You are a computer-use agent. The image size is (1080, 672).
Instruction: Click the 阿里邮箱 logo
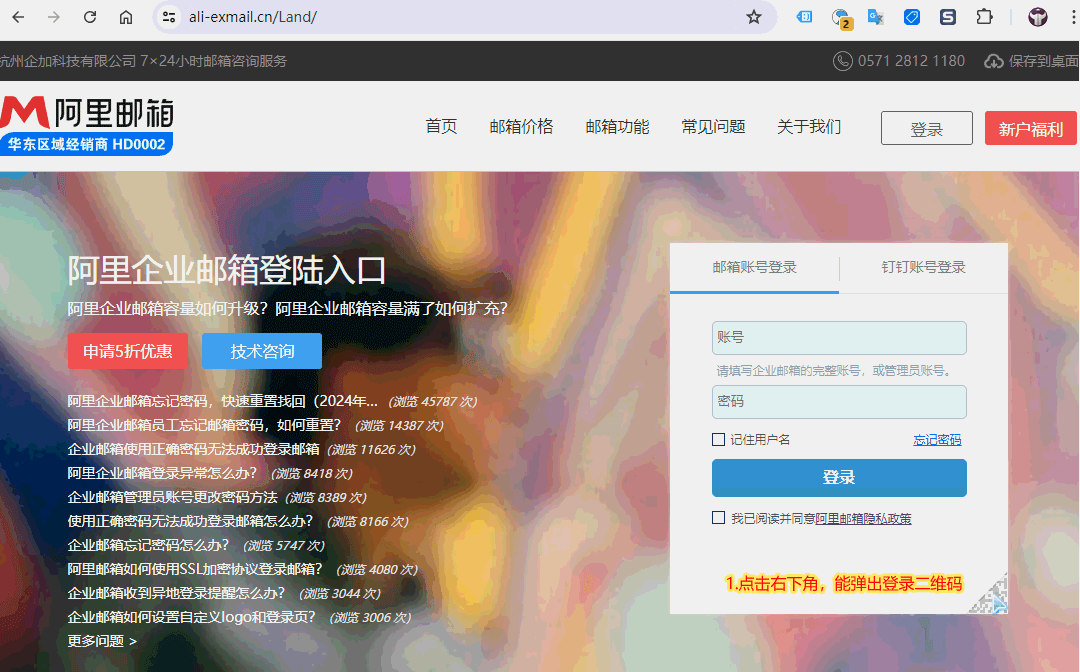pos(87,112)
